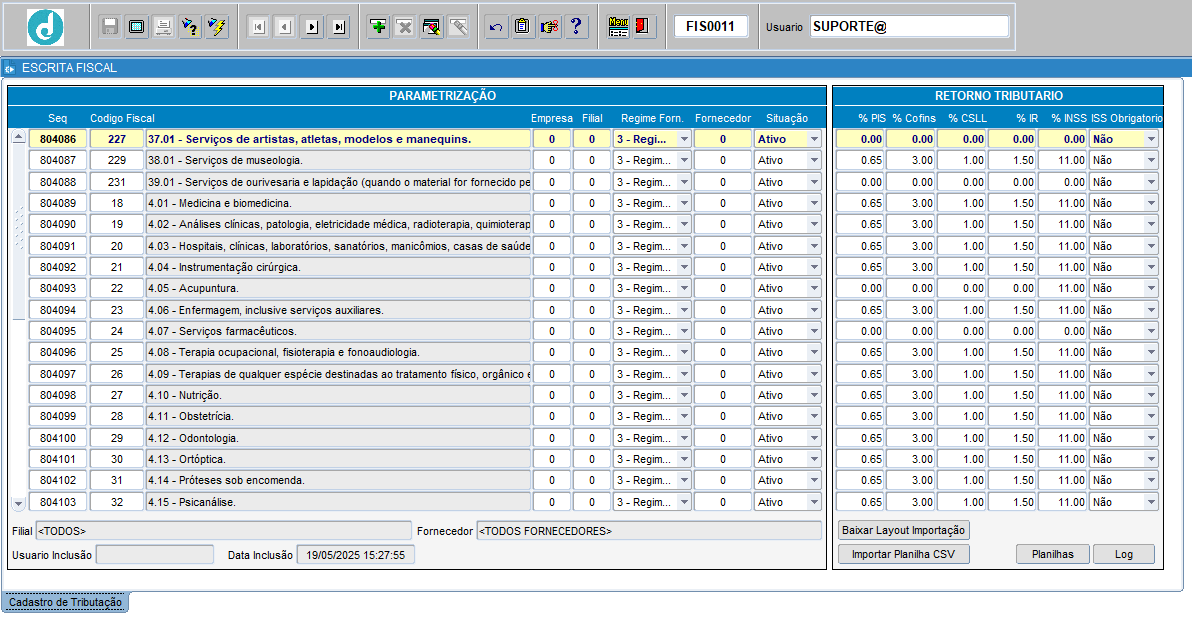The image size is (1192, 617).
Task: Click Codigo Fiscal cell 227
Action: [x=116, y=139]
